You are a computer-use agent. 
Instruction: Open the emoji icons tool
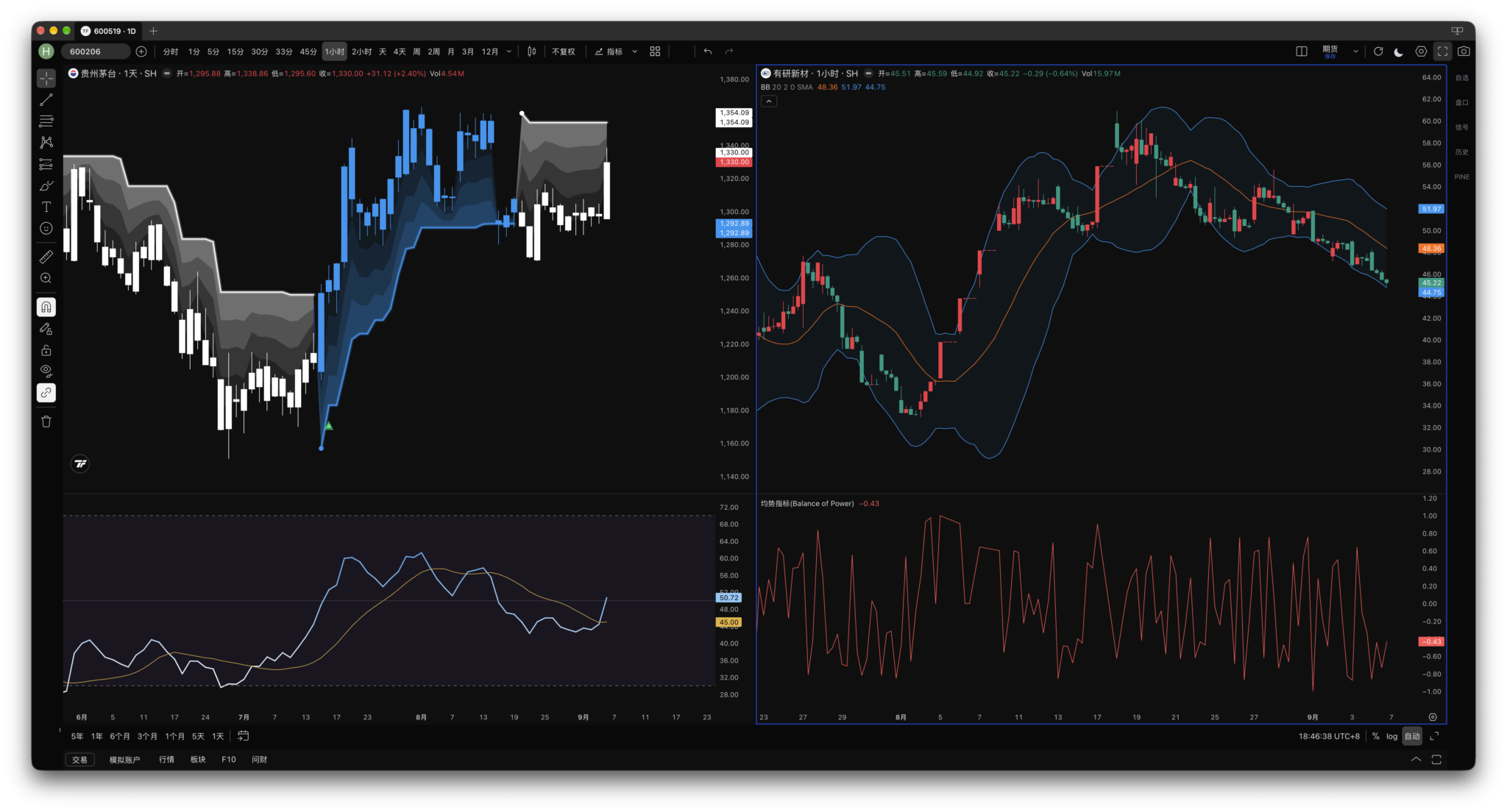pos(46,228)
